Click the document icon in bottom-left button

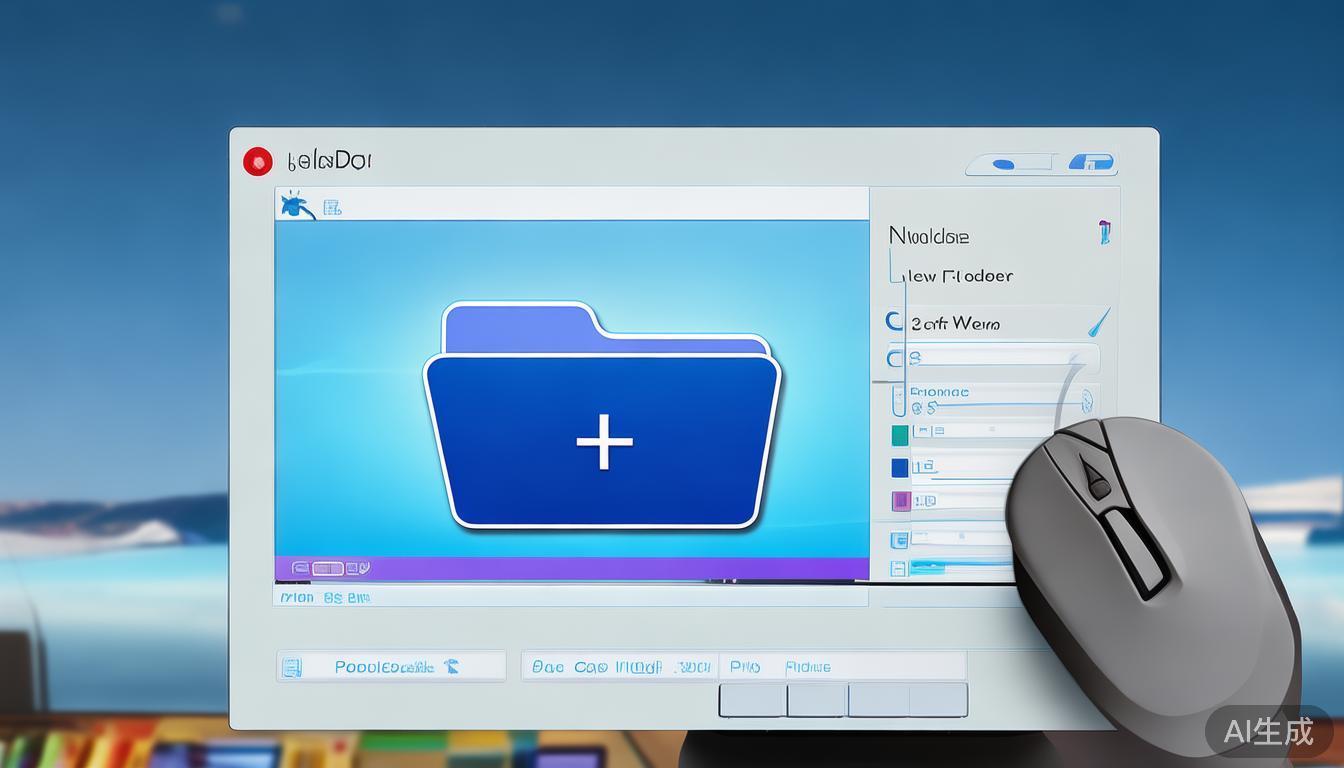click(x=292, y=667)
